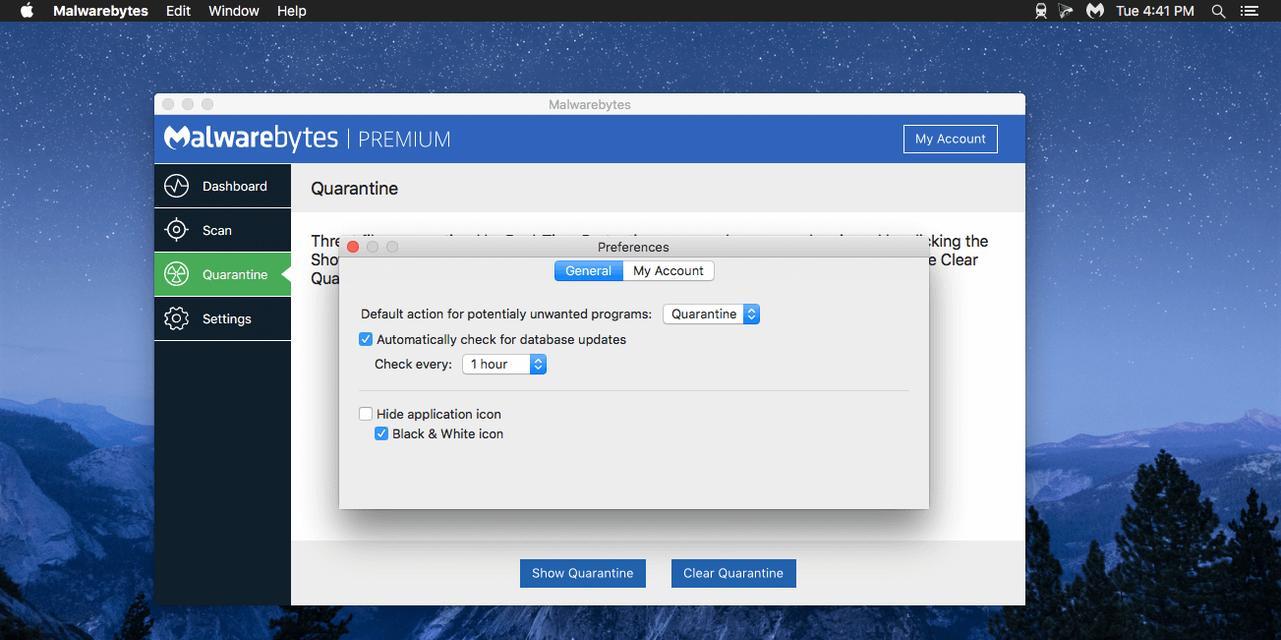Click the Malwarebytes logo in blue header

pyautogui.click(x=251, y=137)
